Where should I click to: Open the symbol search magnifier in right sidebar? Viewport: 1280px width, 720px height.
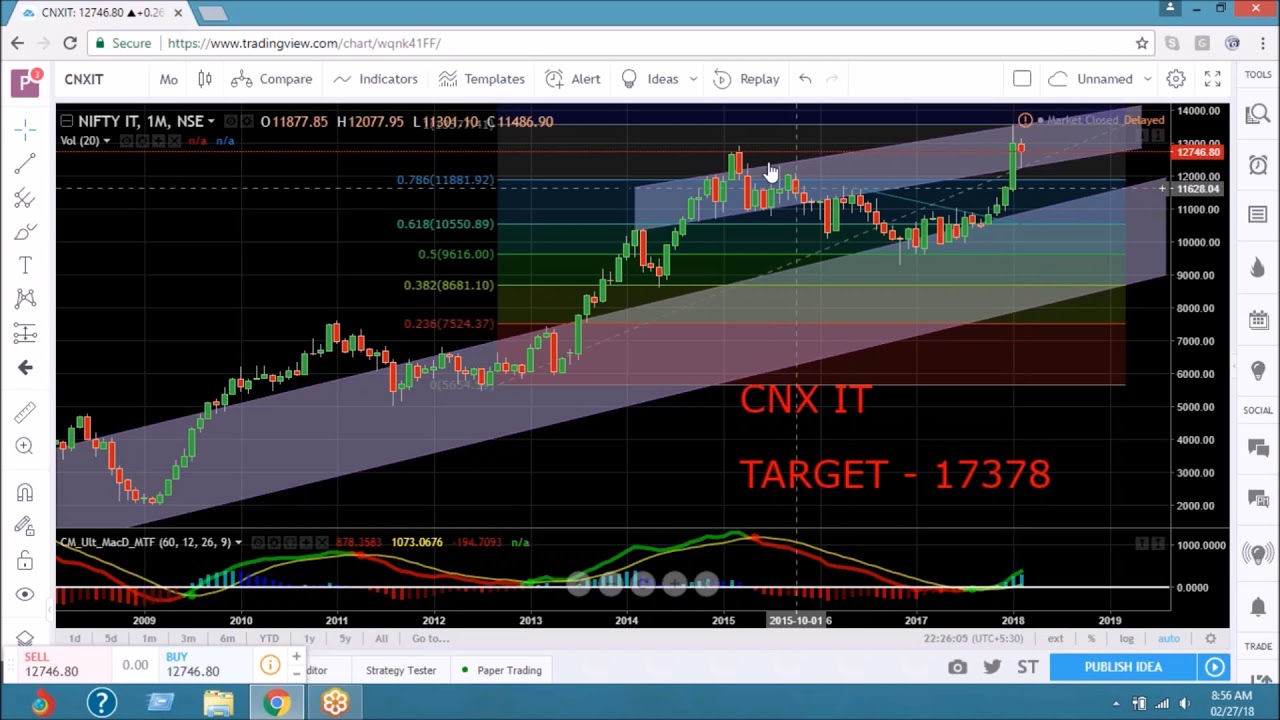1258,114
